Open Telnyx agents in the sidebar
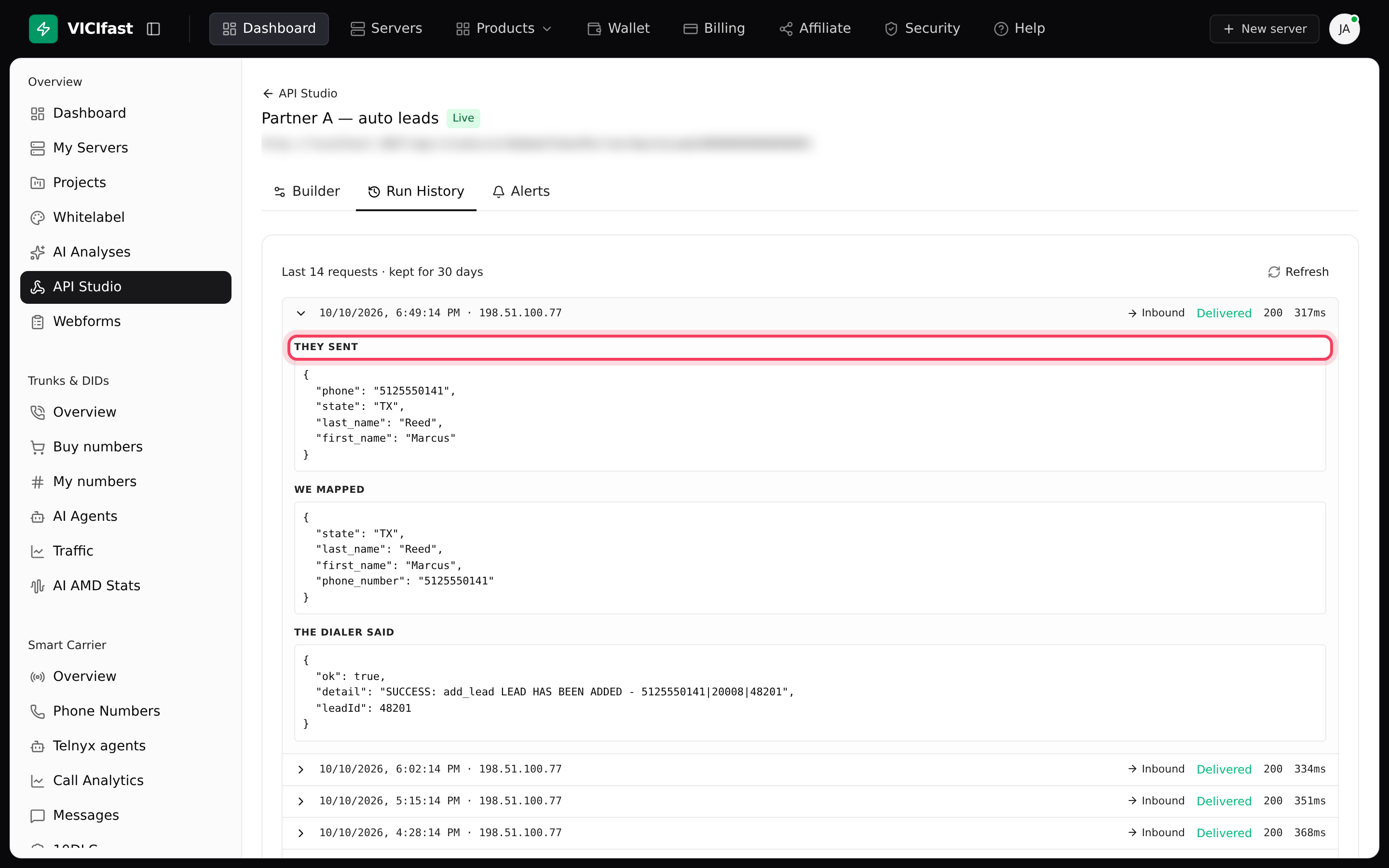The image size is (1389, 868). [x=126, y=746]
